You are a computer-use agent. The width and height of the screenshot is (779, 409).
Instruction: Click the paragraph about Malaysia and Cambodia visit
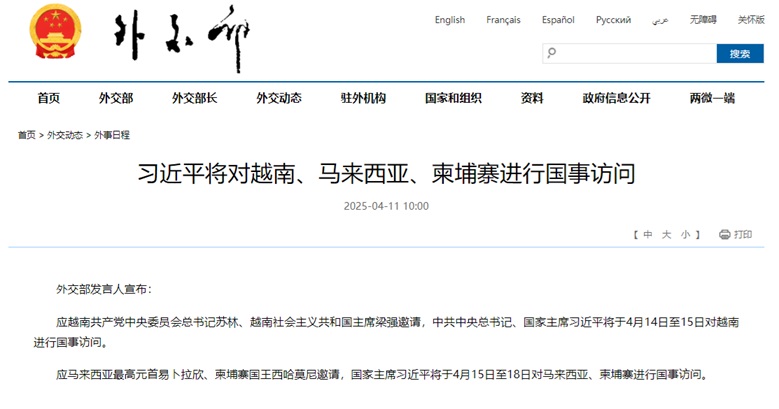pyautogui.click(x=382, y=374)
